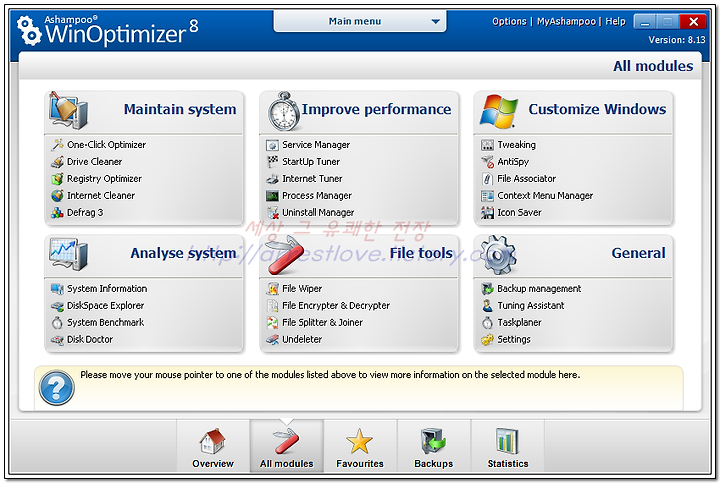Click the StartUp Tuner flag icon
Image resolution: width=720 pixels, height=483 pixels.
272,162
